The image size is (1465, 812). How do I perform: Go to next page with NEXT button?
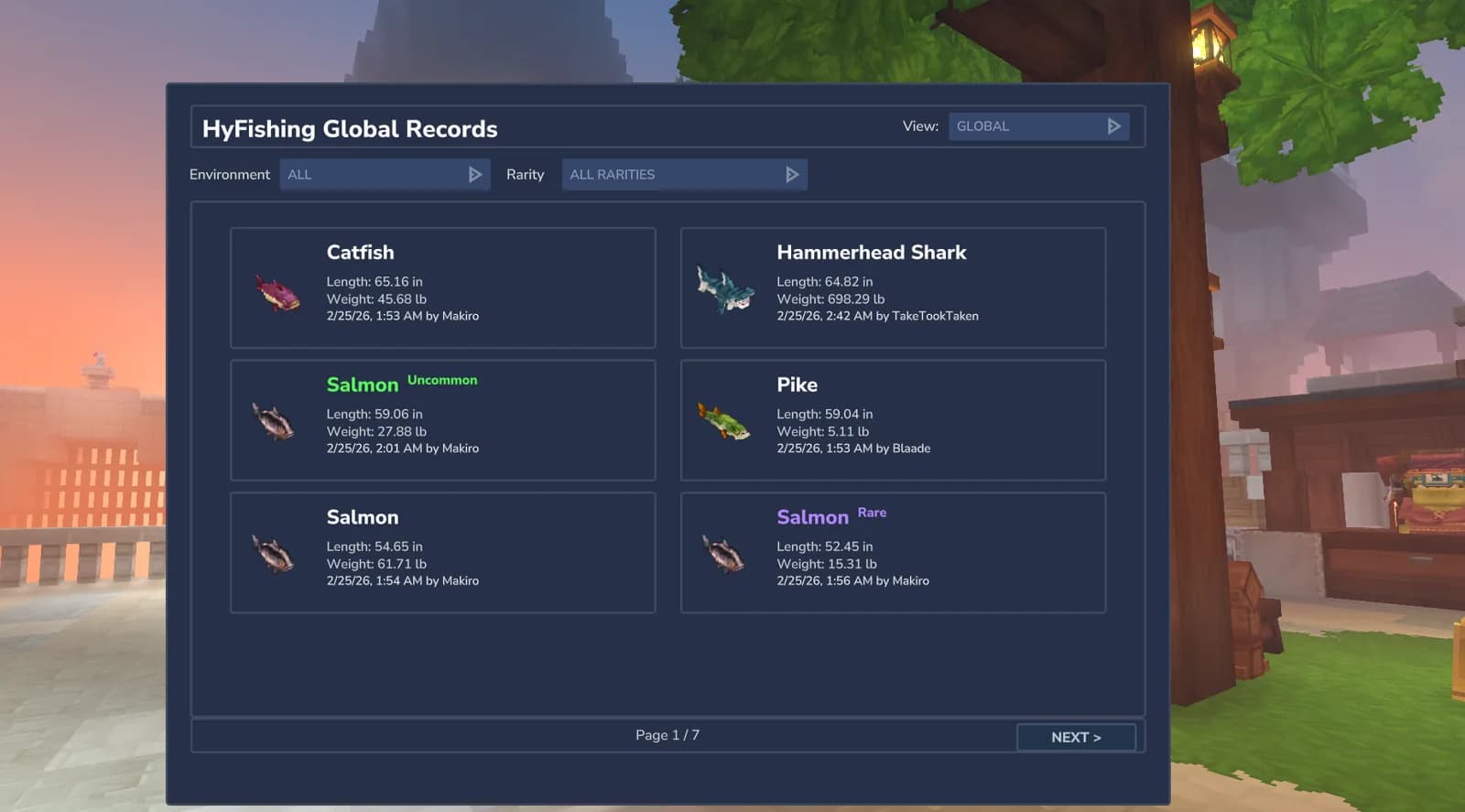point(1076,737)
